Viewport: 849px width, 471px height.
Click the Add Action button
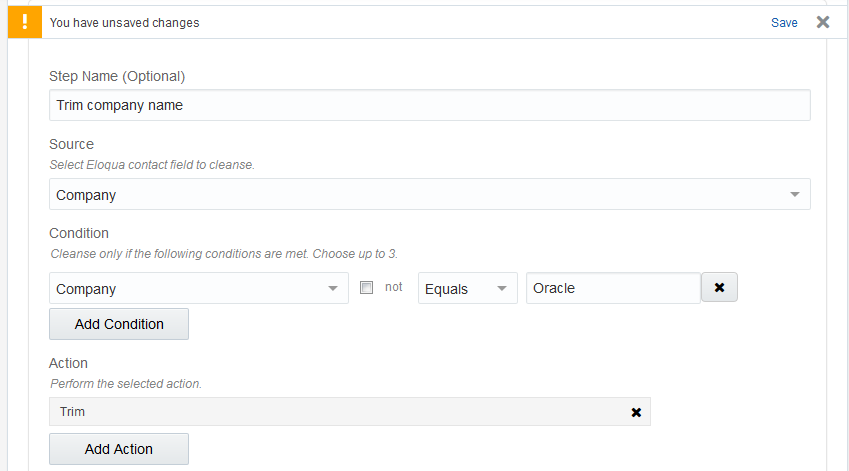point(119,449)
